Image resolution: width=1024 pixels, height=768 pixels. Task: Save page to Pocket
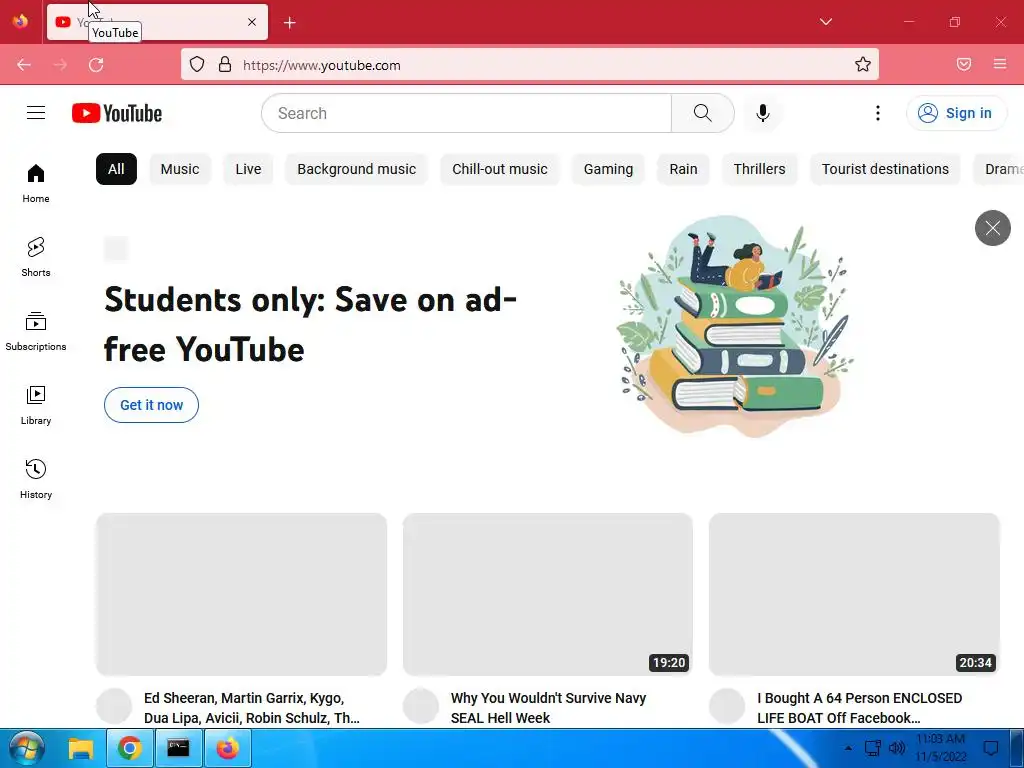(964, 65)
